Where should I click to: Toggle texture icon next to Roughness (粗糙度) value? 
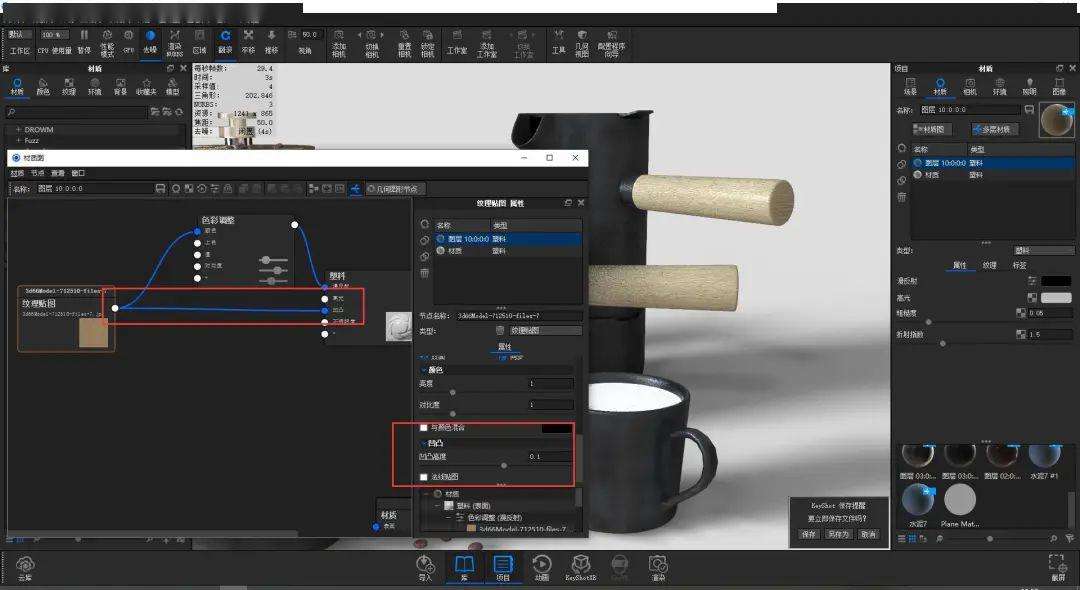1021,313
